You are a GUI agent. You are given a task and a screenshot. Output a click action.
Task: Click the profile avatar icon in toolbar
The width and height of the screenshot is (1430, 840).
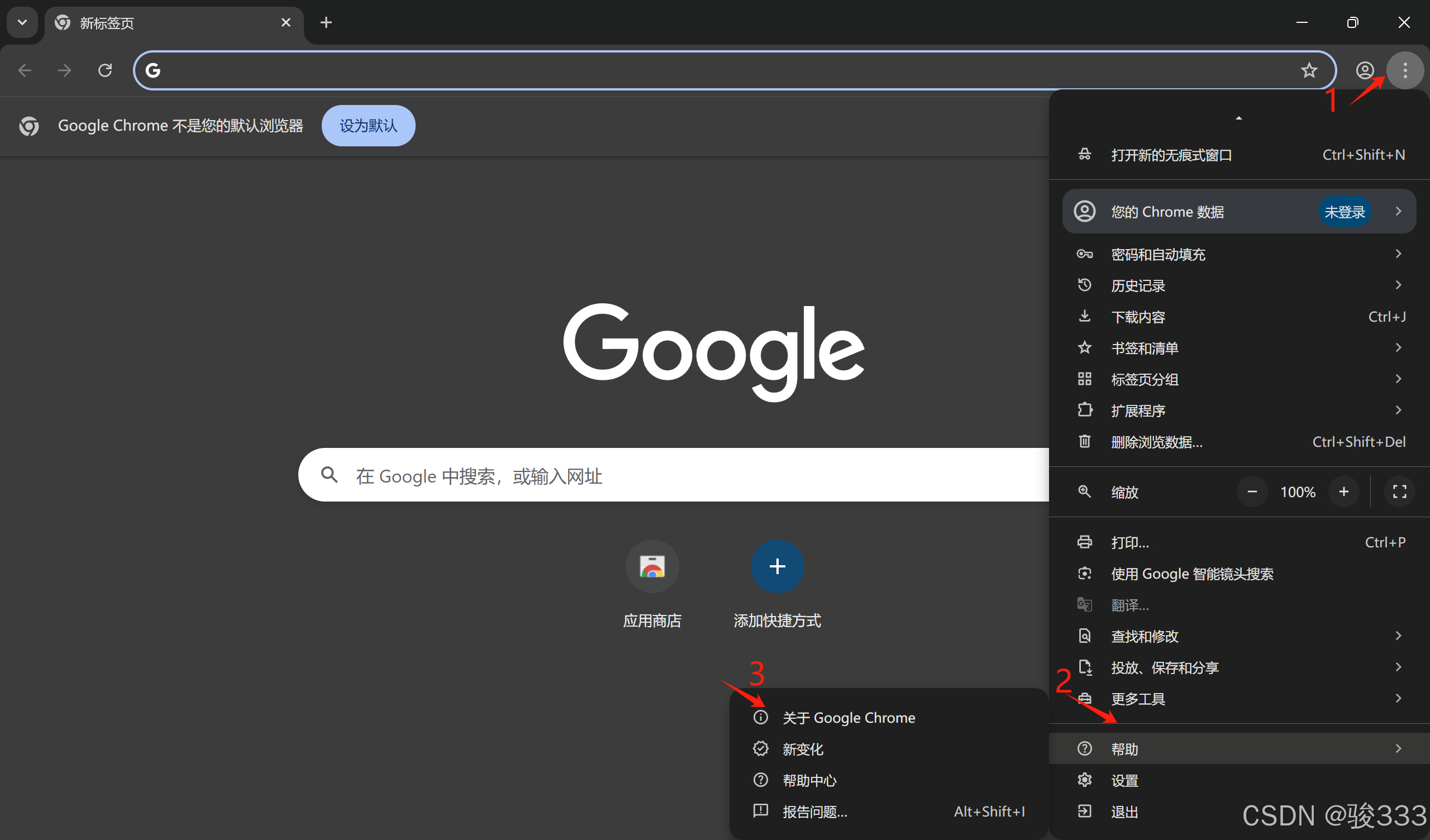click(1364, 70)
